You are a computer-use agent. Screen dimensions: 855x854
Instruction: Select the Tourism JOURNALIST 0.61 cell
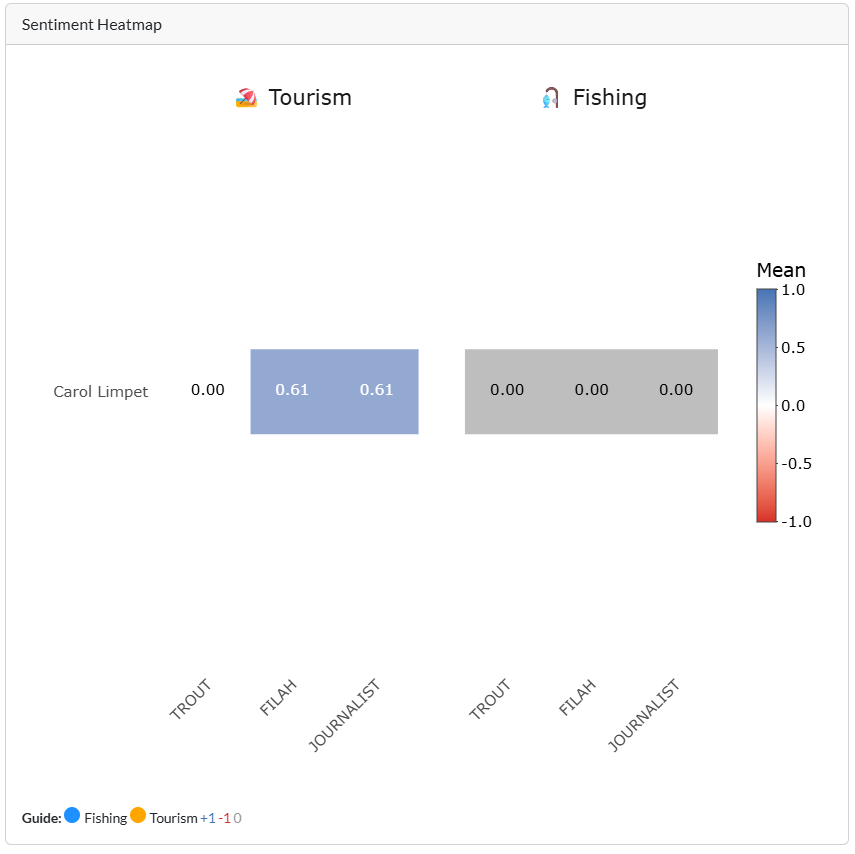tap(377, 391)
